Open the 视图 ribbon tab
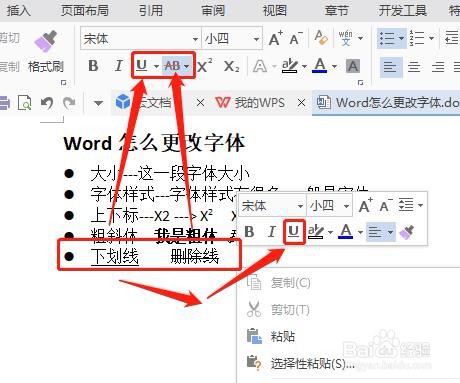The image size is (460, 383). (275, 10)
